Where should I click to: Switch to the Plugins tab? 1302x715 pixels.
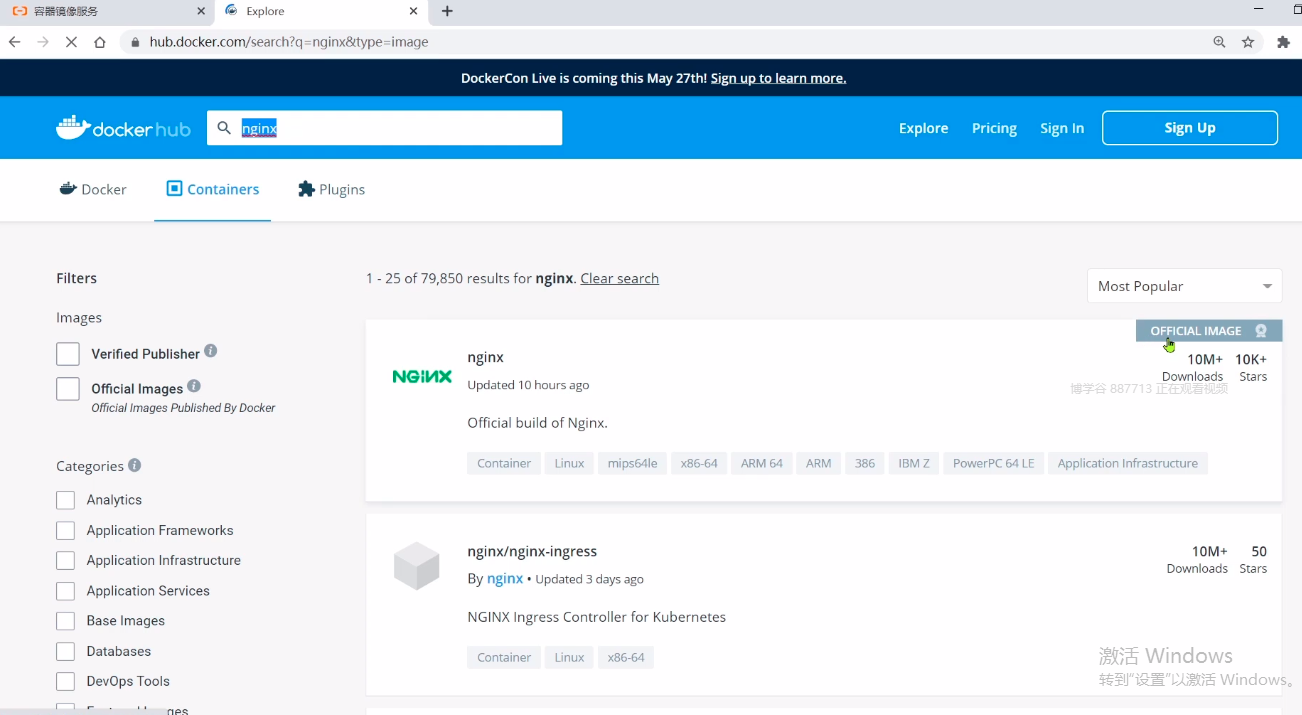click(x=331, y=189)
